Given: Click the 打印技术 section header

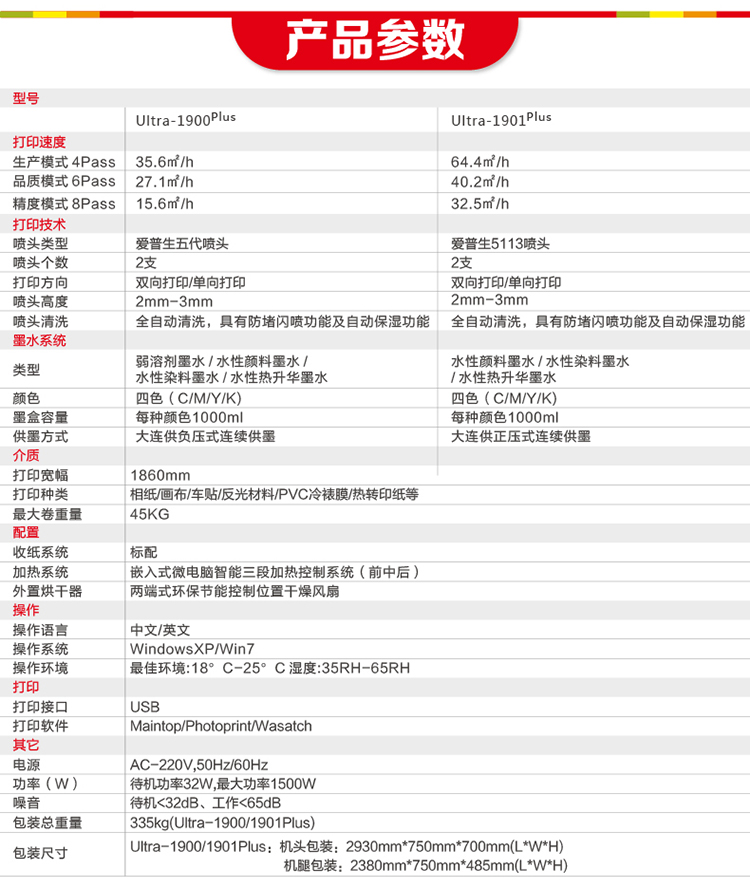Looking at the screenshot, I should tap(38, 224).
